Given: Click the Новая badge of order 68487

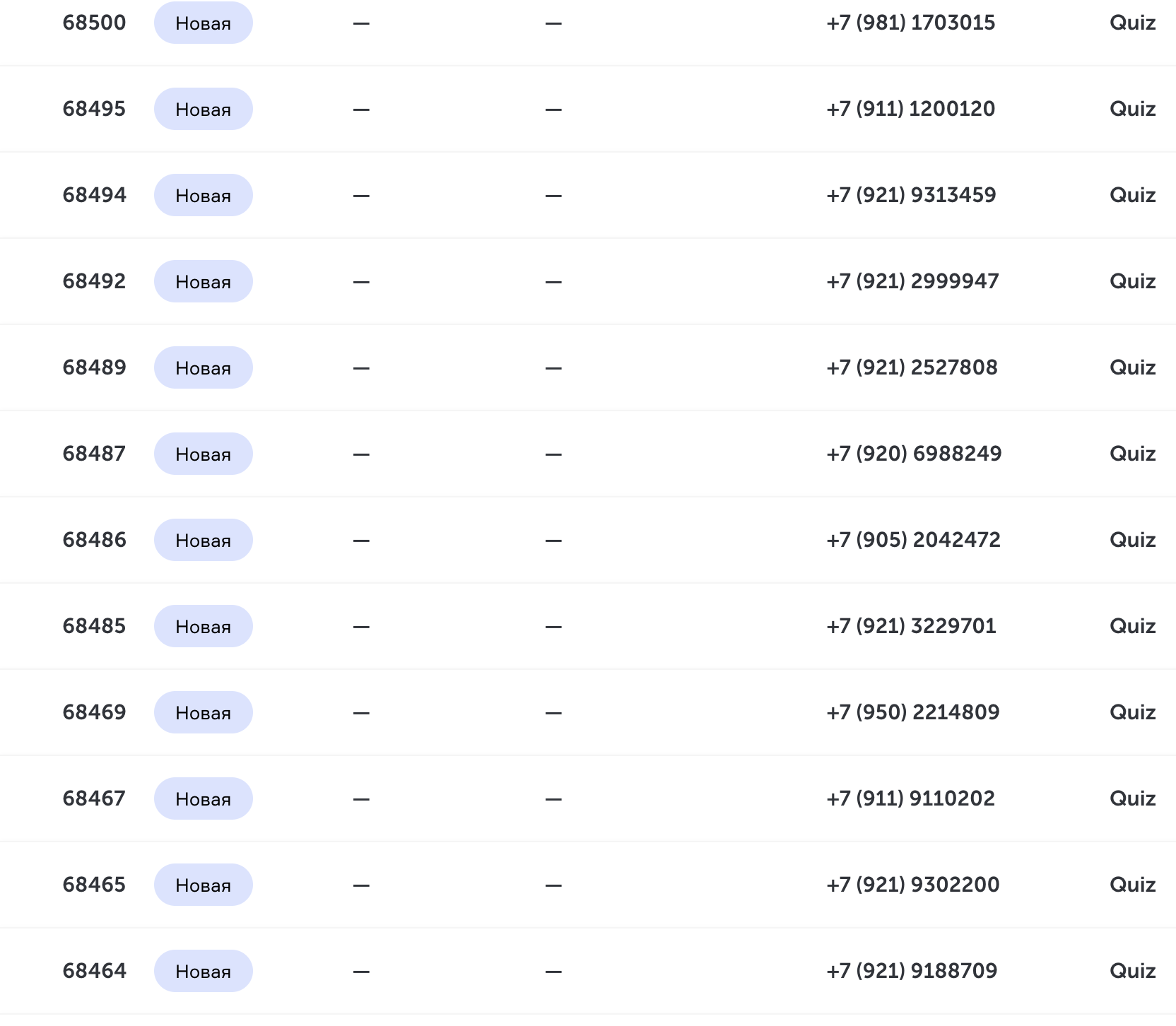Looking at the screenshot, I should pyautogui.click(x=204, y=454).
